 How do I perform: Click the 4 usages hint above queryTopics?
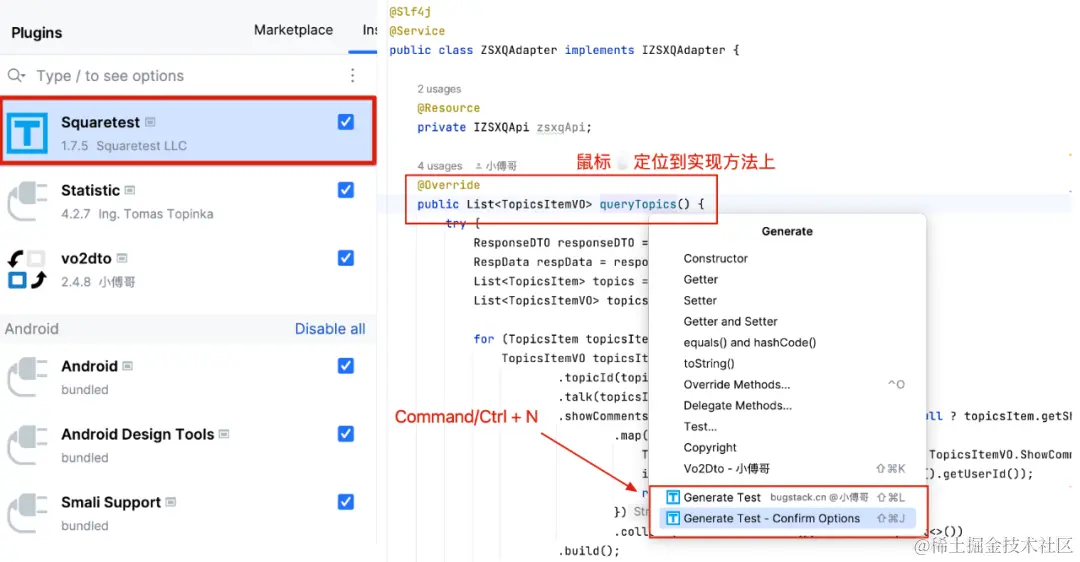tap(439, 165)
